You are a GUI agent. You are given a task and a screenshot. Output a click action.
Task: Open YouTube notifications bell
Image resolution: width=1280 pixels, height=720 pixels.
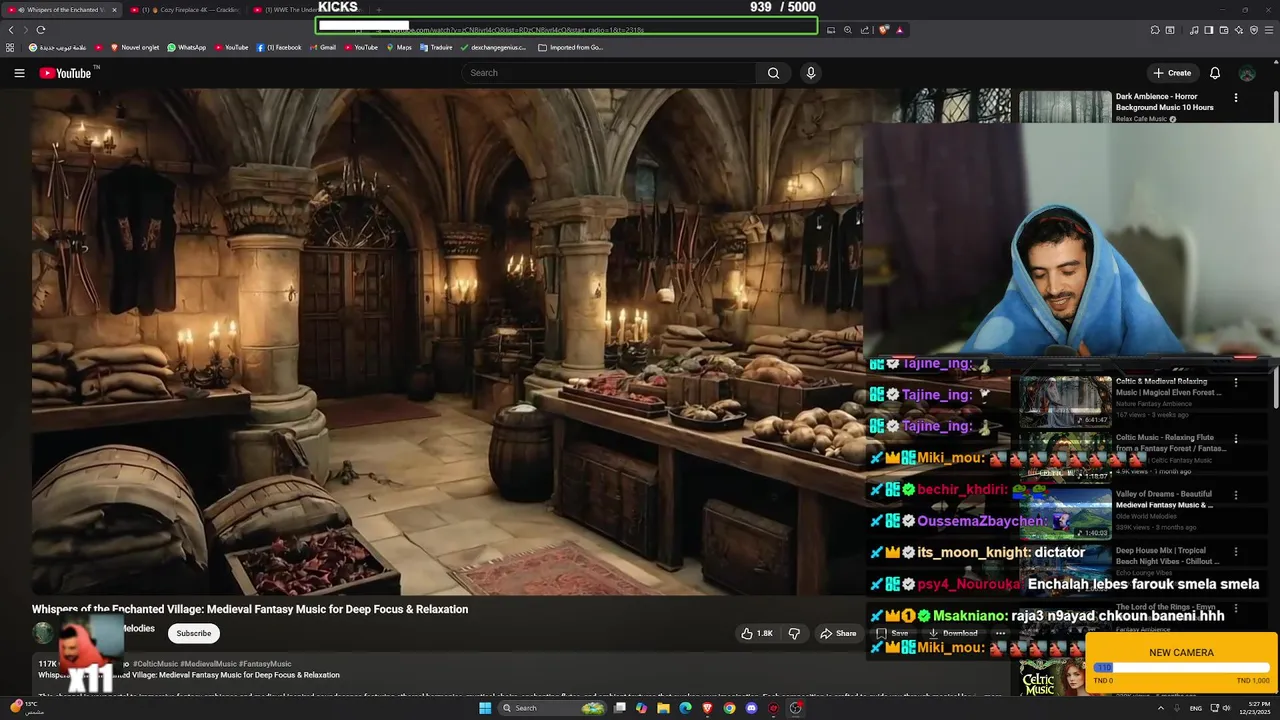[x=1215, y=73]
